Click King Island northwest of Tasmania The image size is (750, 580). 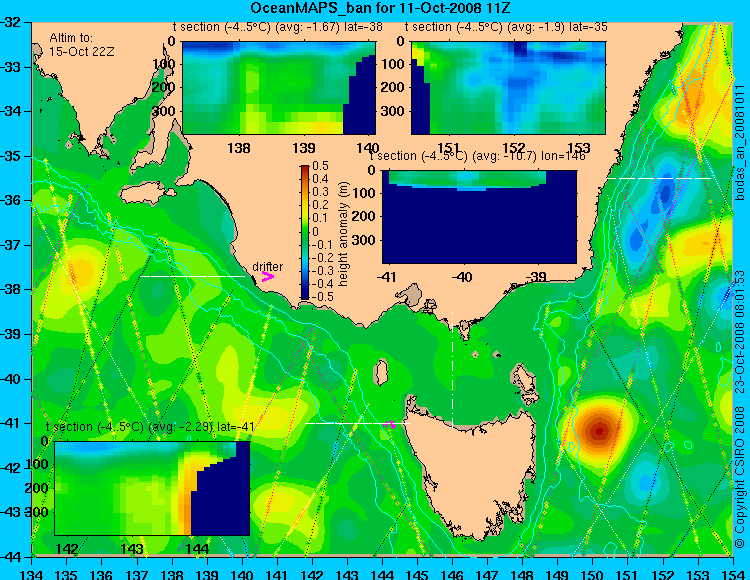coord(381,372)
